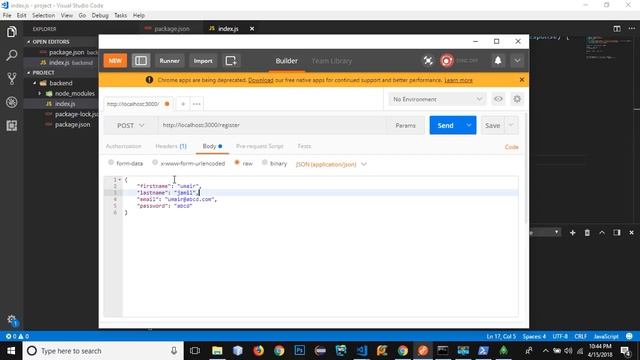Click the feedback smiley in status bar
The width and height of the screenshot is (640, 360).
click(629, 336)
